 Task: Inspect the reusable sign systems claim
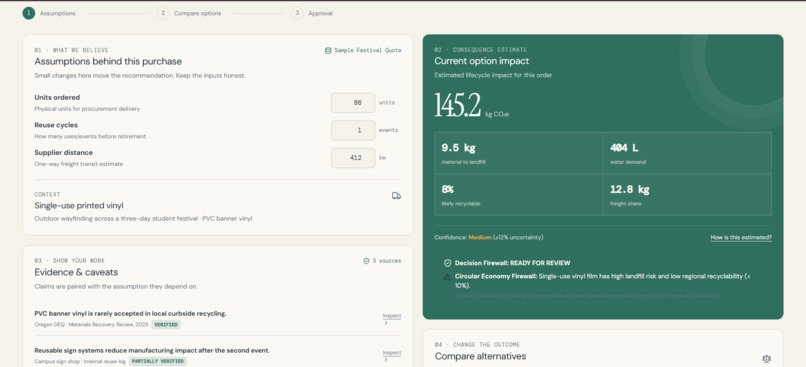click(x=392, y=356)
